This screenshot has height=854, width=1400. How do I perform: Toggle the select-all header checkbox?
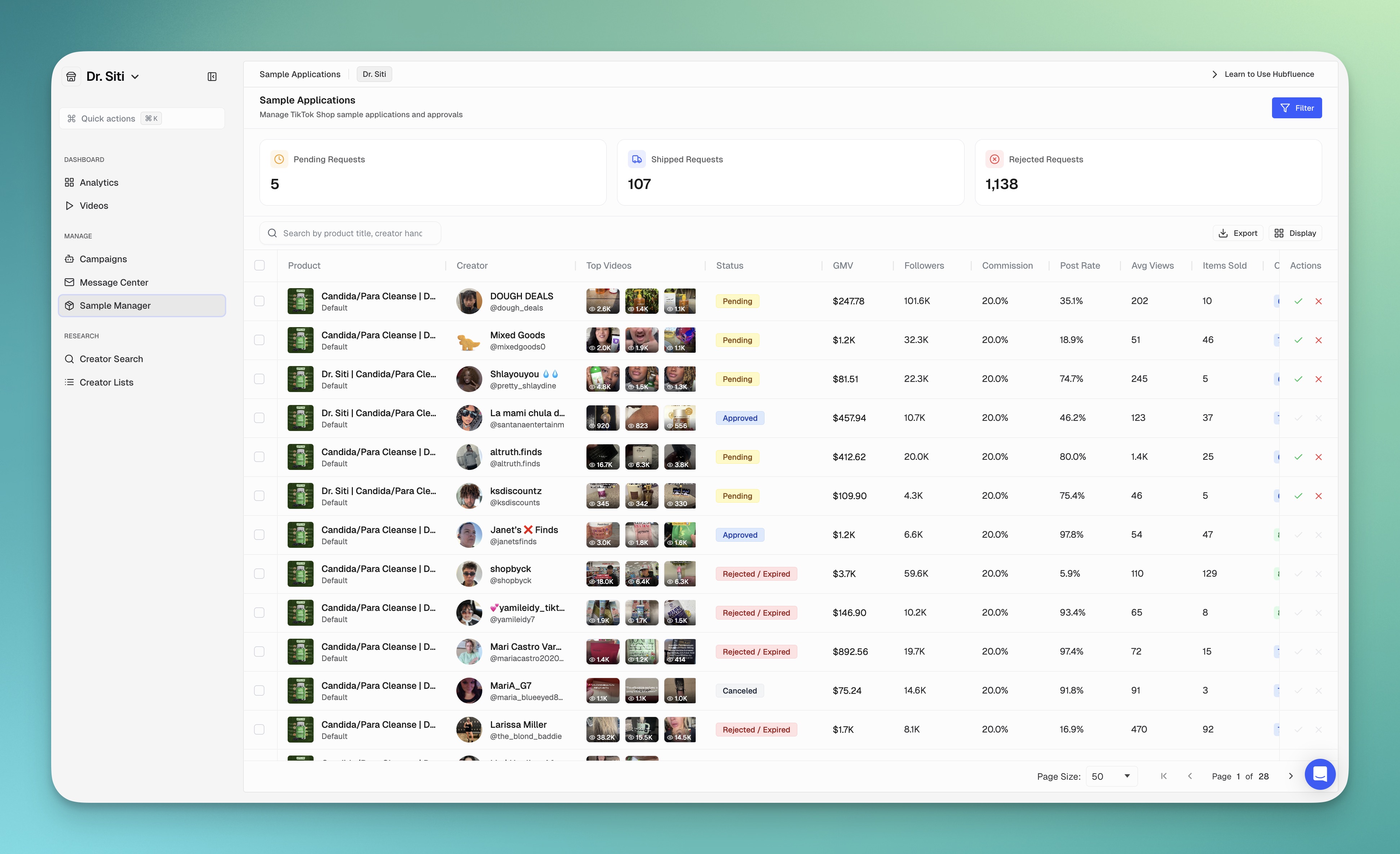coord(260,265)
